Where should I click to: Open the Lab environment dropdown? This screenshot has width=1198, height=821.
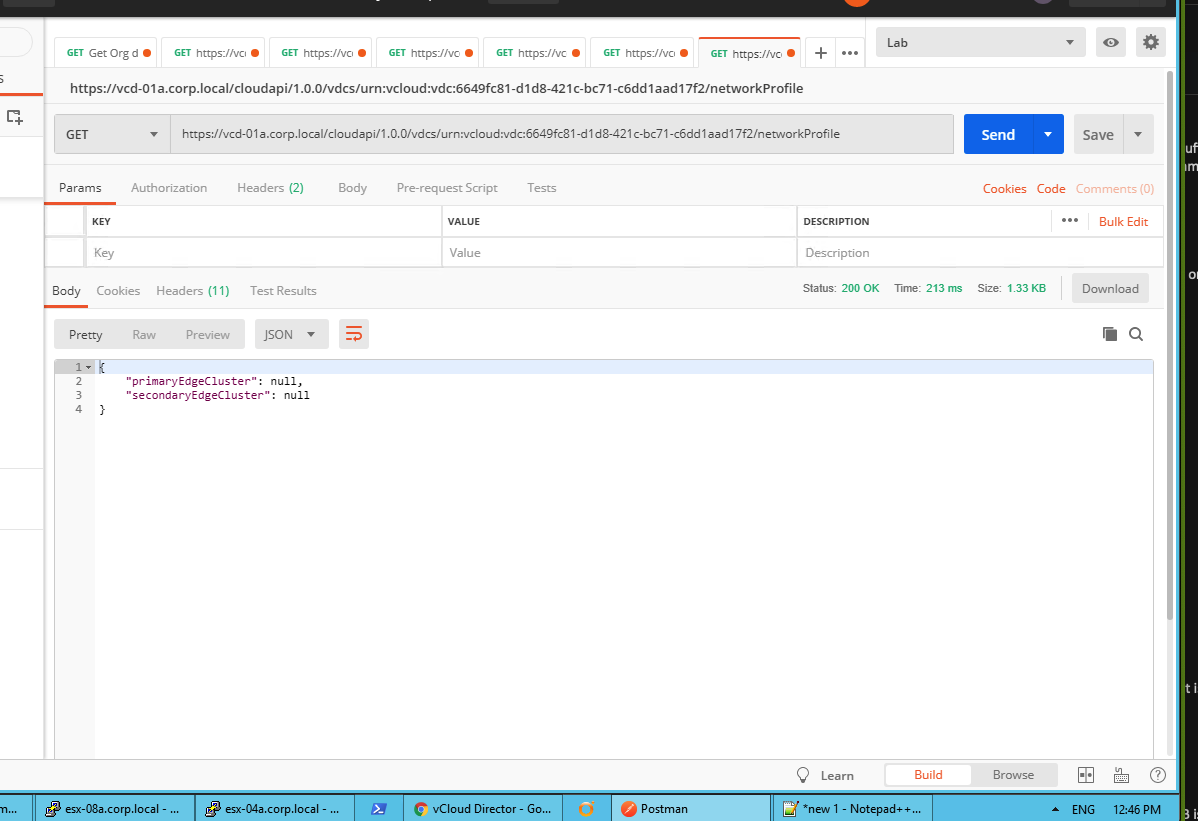click(x=980, y=43)
